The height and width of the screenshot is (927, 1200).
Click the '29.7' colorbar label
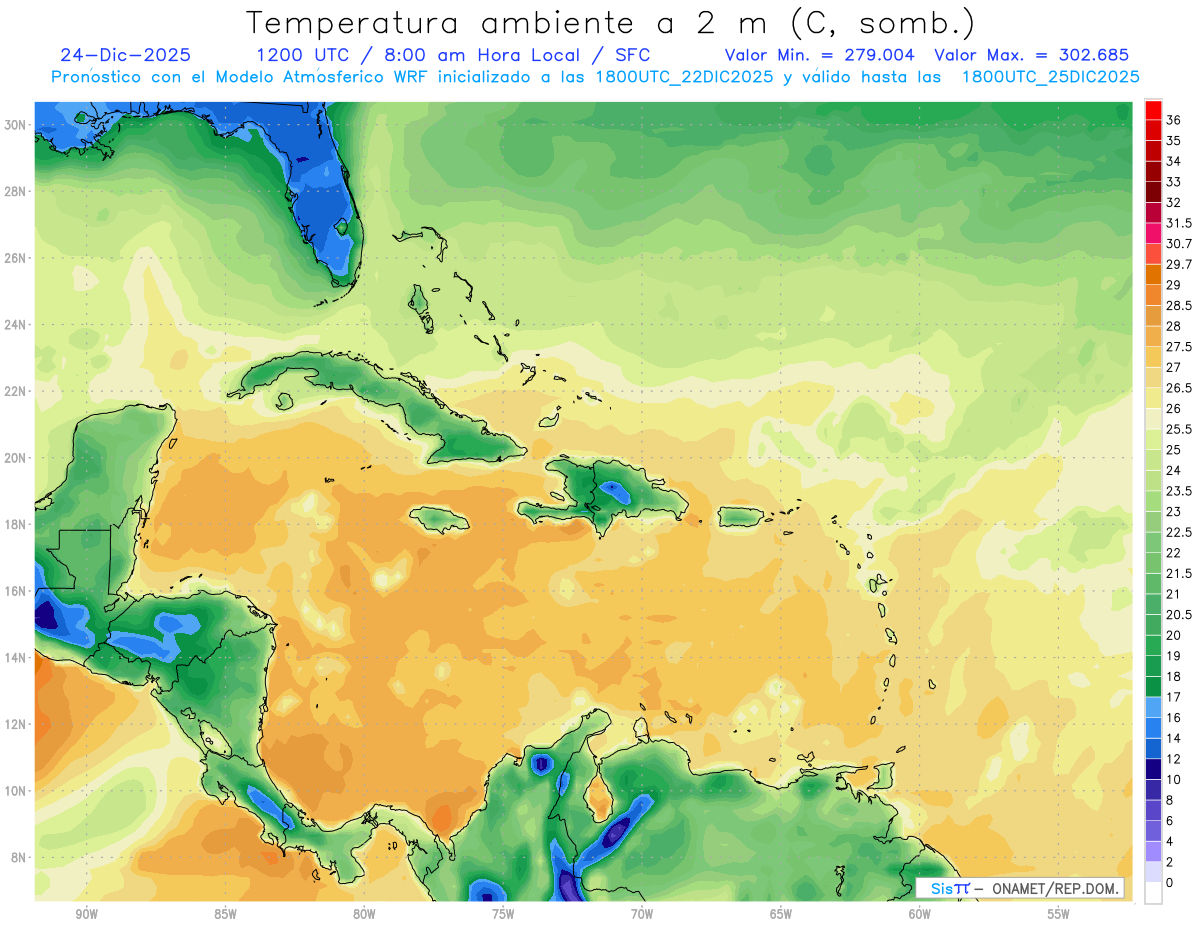click(x=1179, y=265)
